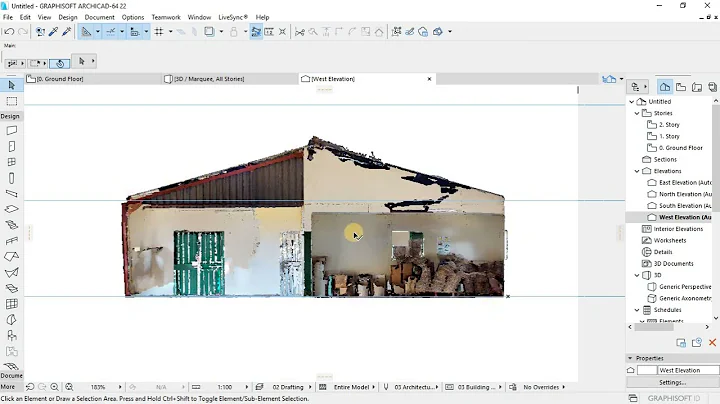Toggle the Grid Snap icon
Viewport: 720px width, 404px height.
coord(159,32)
